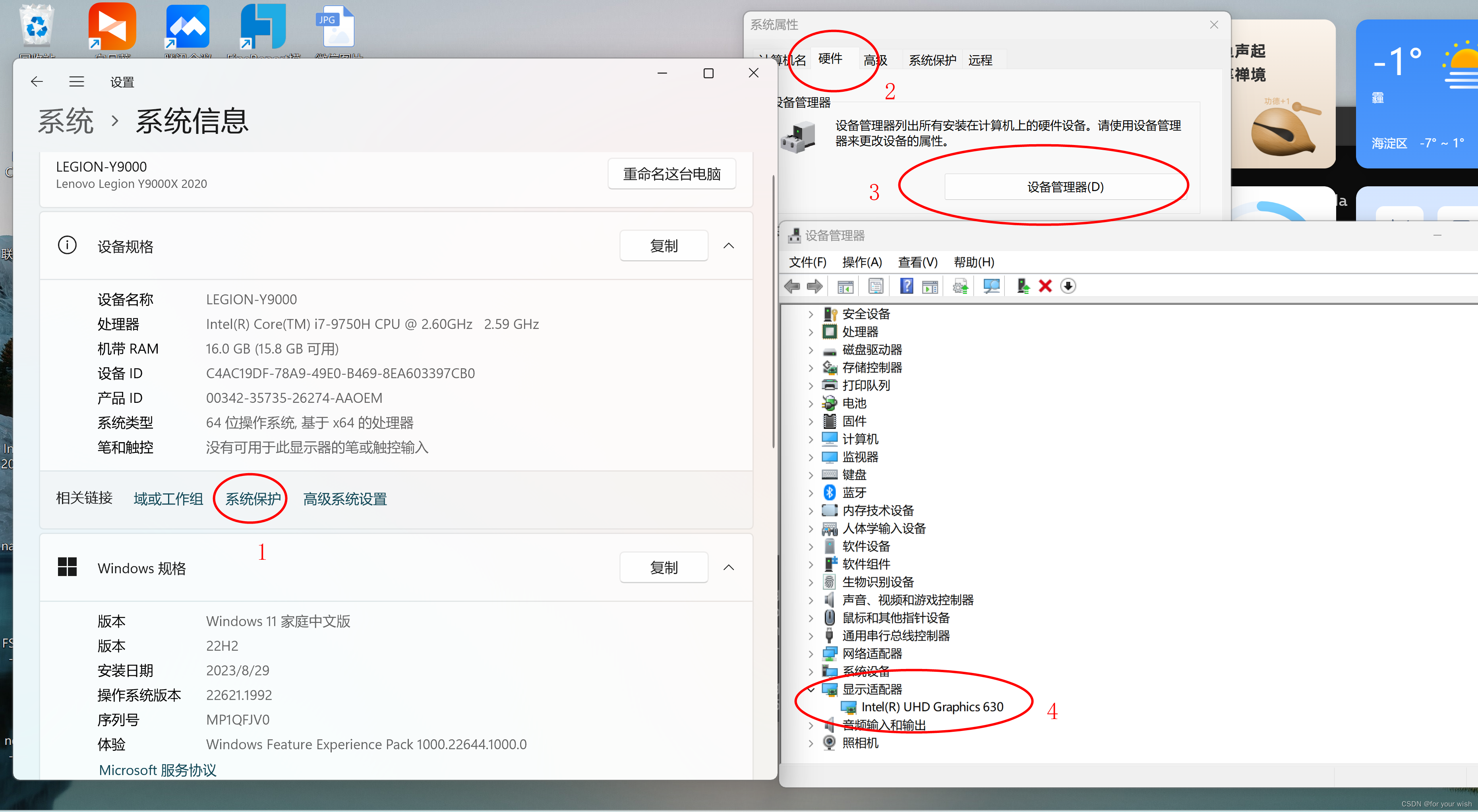Open 帮助(H) menu in Device Manager
The image size is (1478, 812).
[x=974, y=262]
